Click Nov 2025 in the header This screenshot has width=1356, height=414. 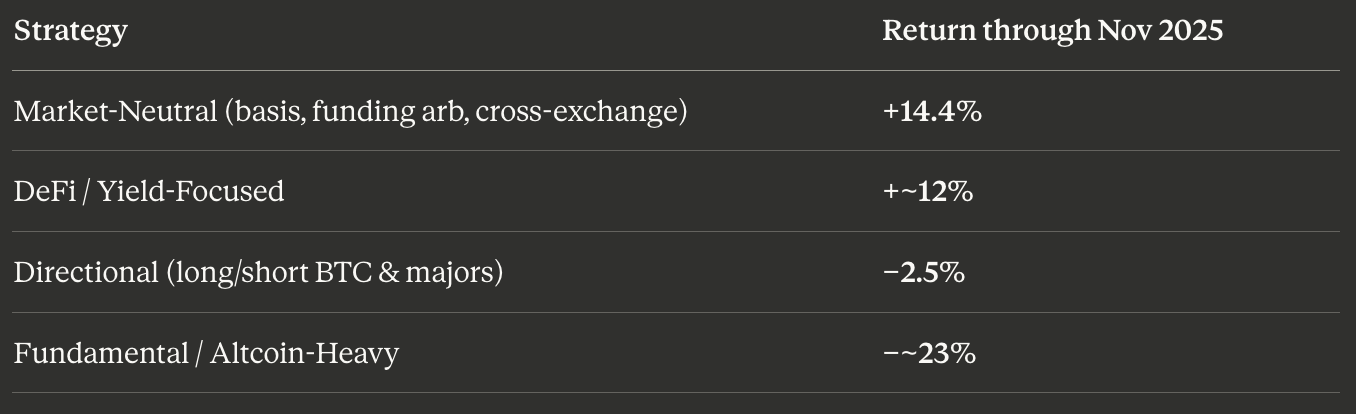click(1161, 31)
